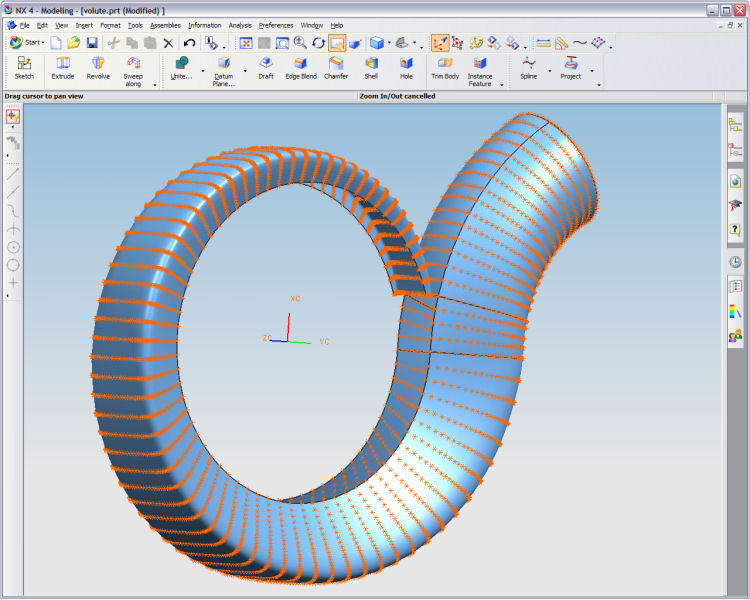
Task: Choose the Trim Body tool
Action: coord(445,68)
